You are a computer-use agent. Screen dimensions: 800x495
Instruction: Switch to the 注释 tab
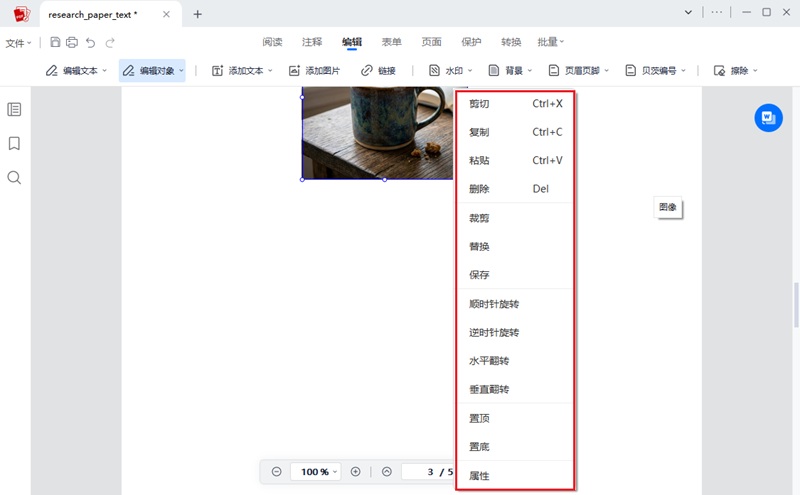[312, 42]
